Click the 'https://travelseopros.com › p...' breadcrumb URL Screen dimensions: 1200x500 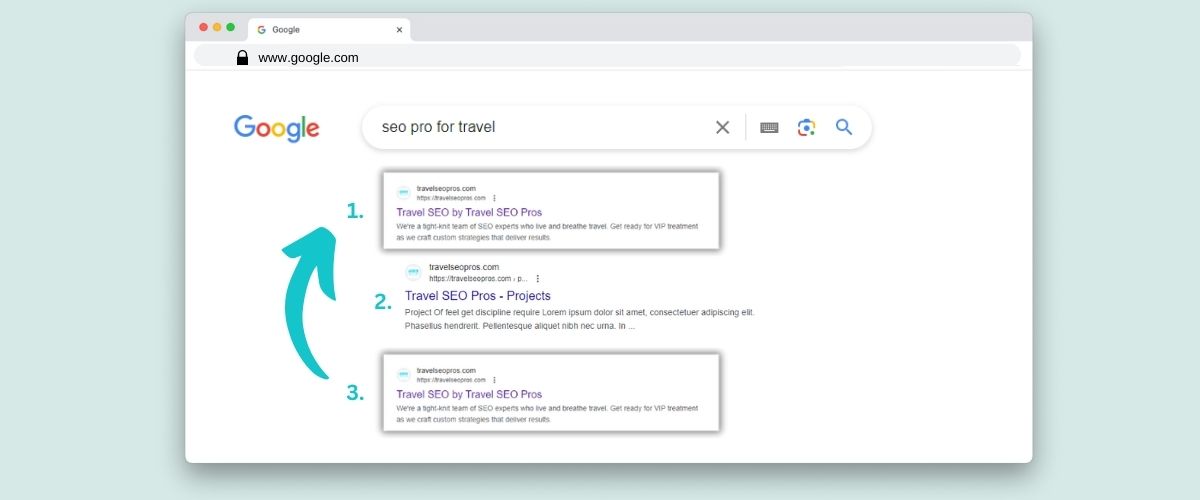[x=478, y=278]
